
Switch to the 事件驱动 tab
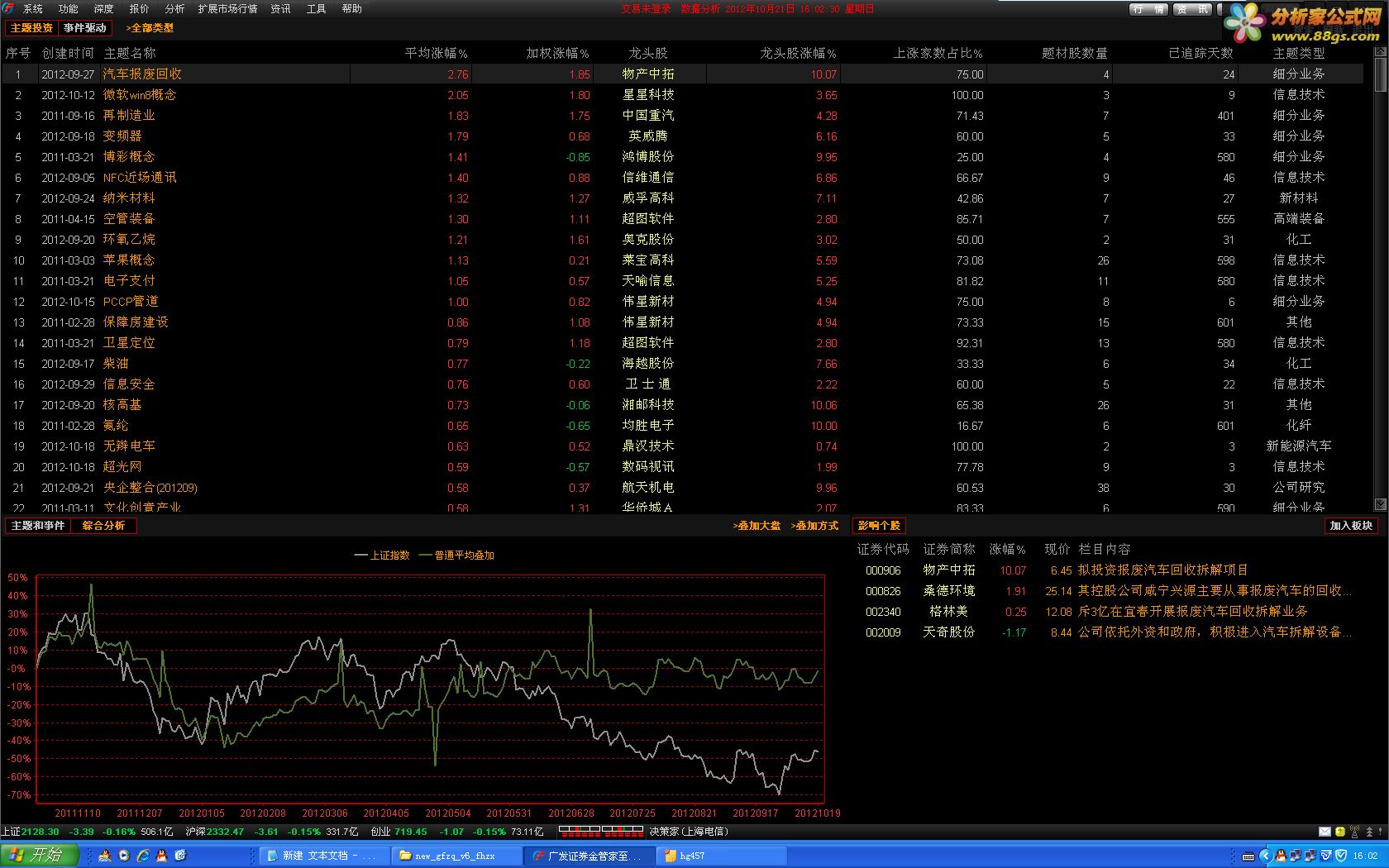click(x=85, y=28)
